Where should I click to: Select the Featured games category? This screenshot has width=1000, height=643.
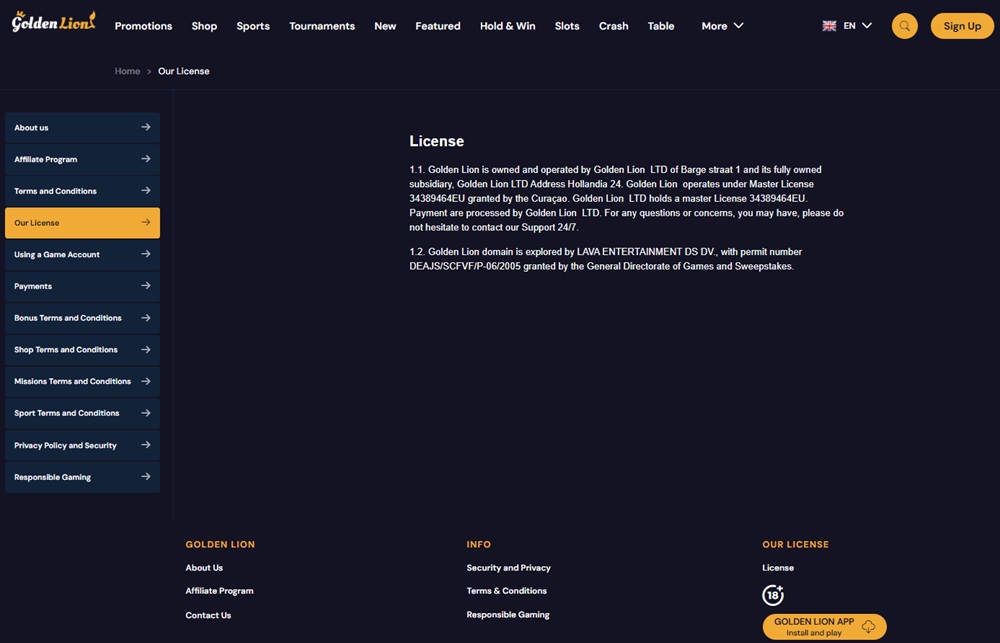click(438, 26)
